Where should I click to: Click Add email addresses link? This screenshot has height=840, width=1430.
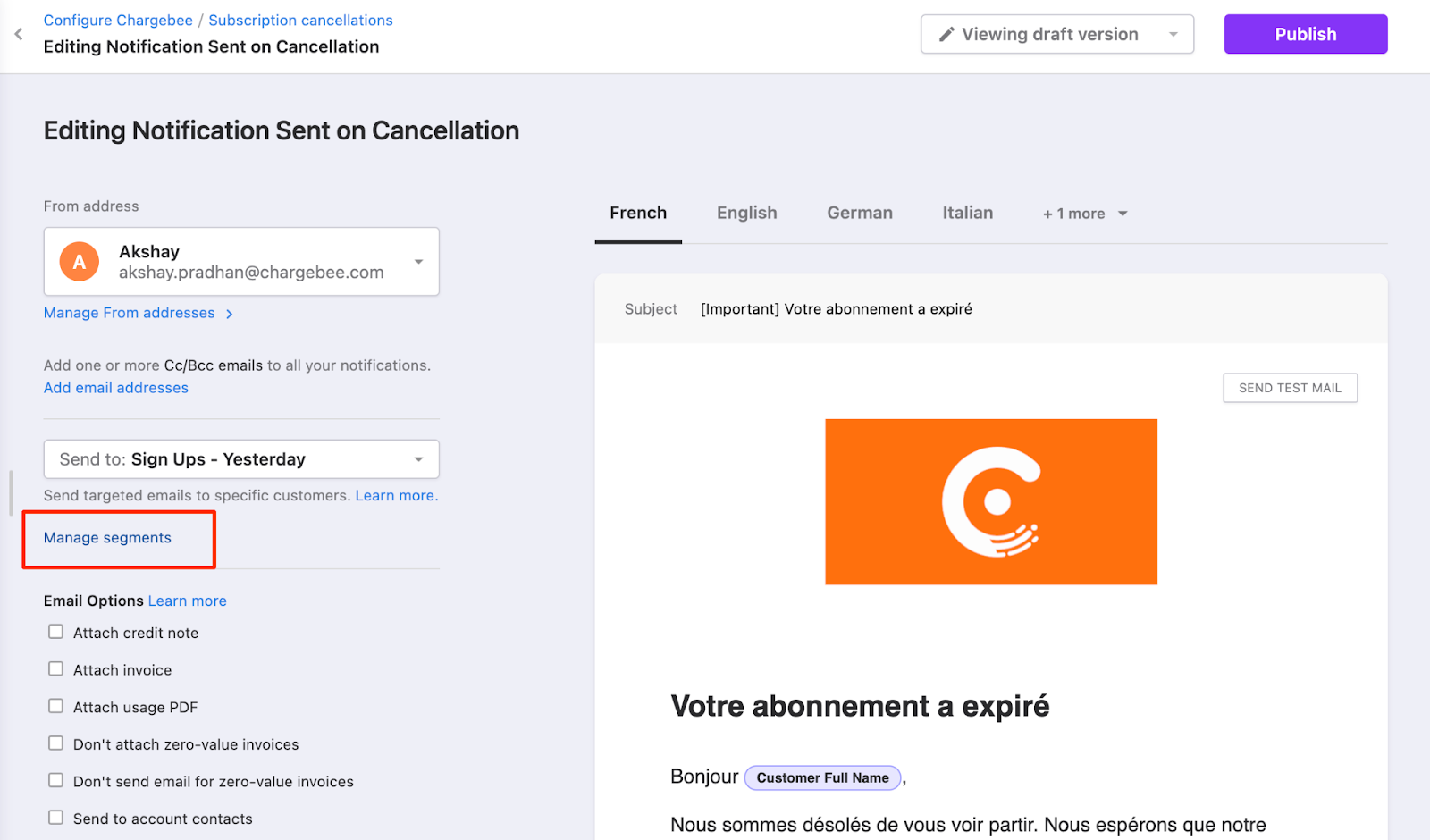coord(116,388)
